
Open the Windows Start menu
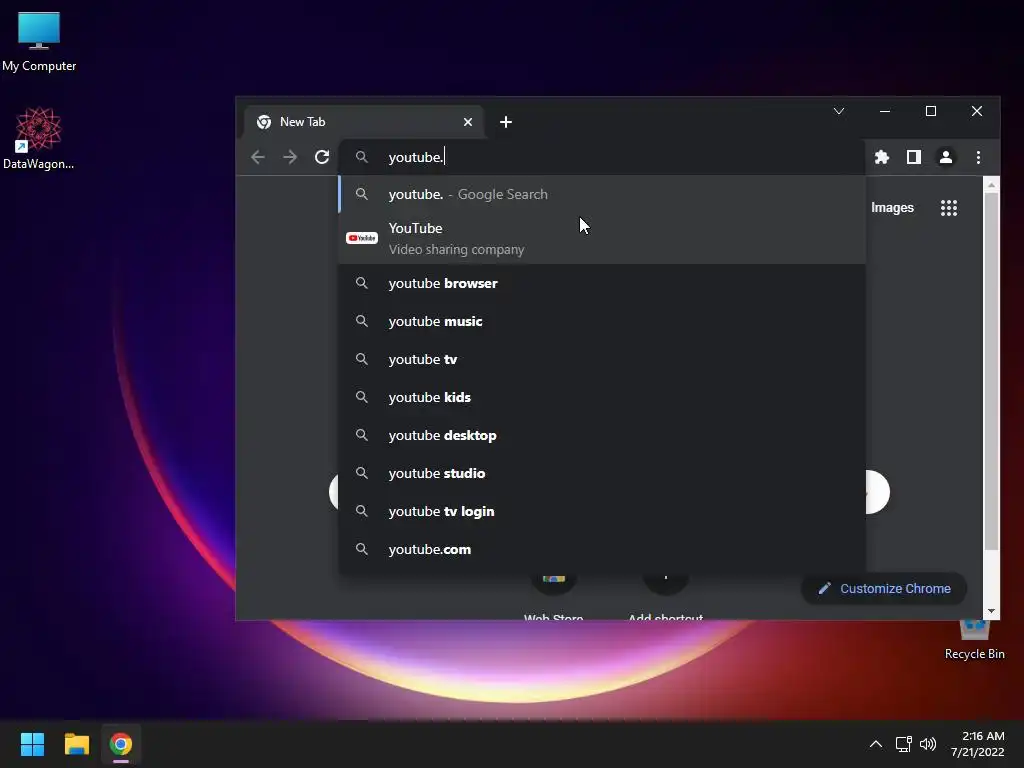tap(32, 744)
